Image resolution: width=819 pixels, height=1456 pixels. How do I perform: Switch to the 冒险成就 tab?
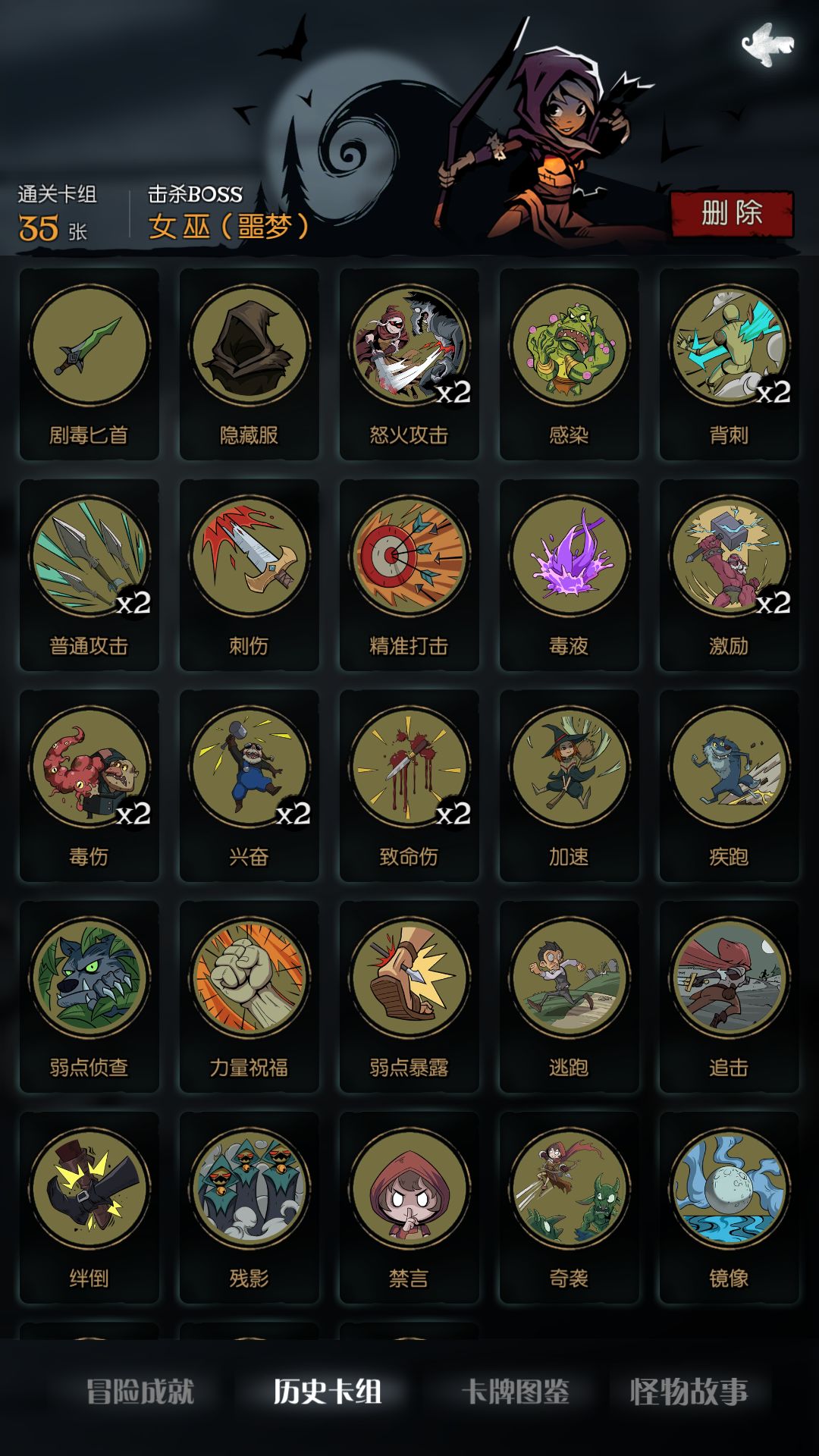[140, 1392]
